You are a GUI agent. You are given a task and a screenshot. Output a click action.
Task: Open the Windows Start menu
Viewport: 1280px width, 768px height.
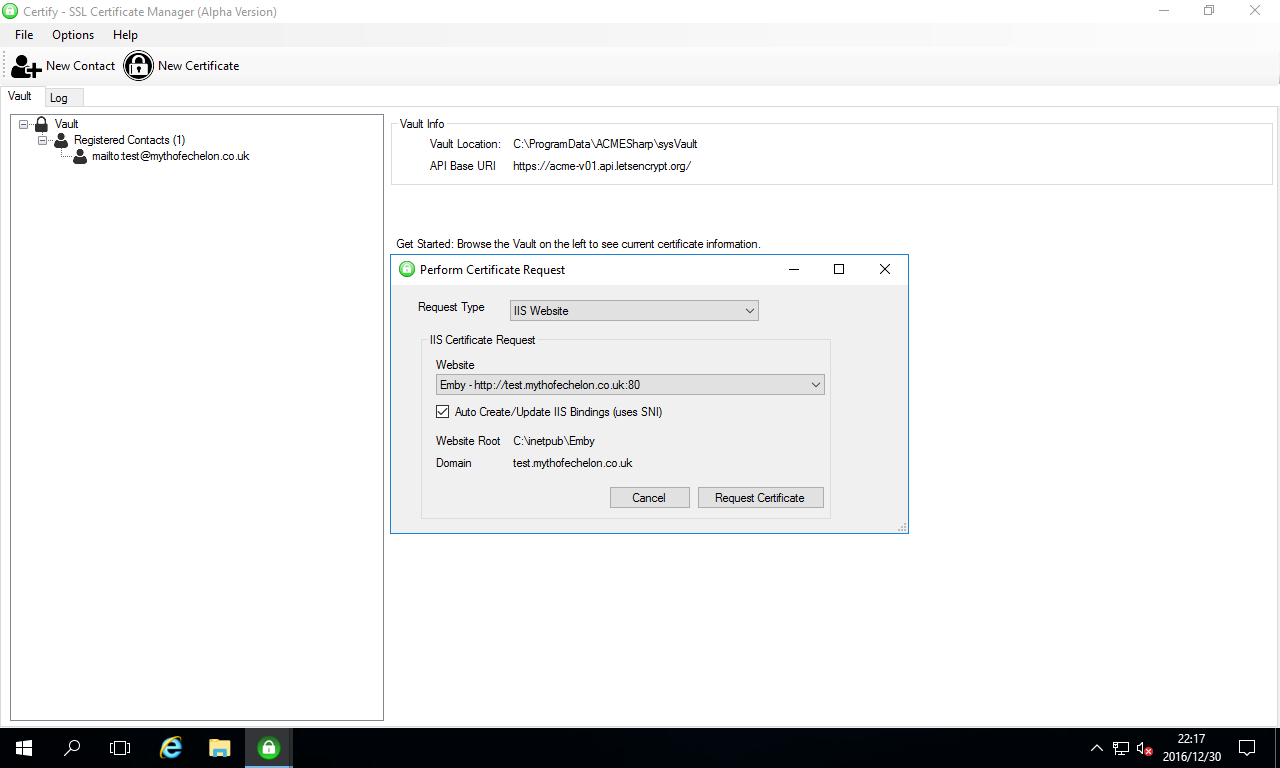[23, 747]
